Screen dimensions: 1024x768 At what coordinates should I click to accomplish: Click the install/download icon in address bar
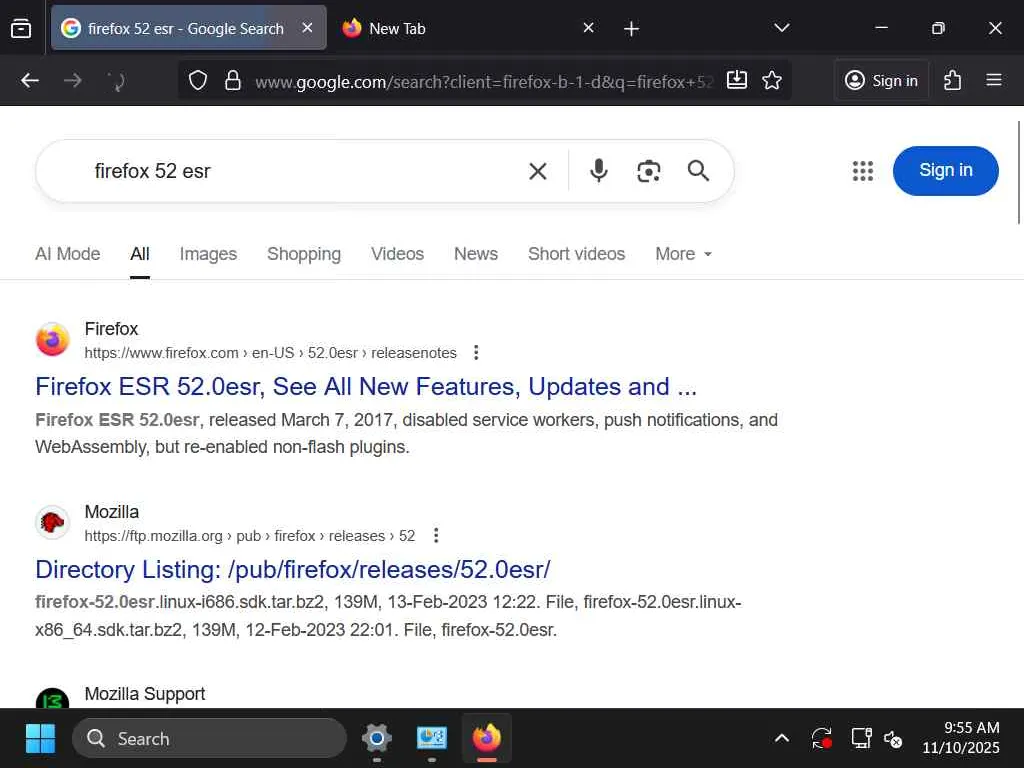click(737, 80)
